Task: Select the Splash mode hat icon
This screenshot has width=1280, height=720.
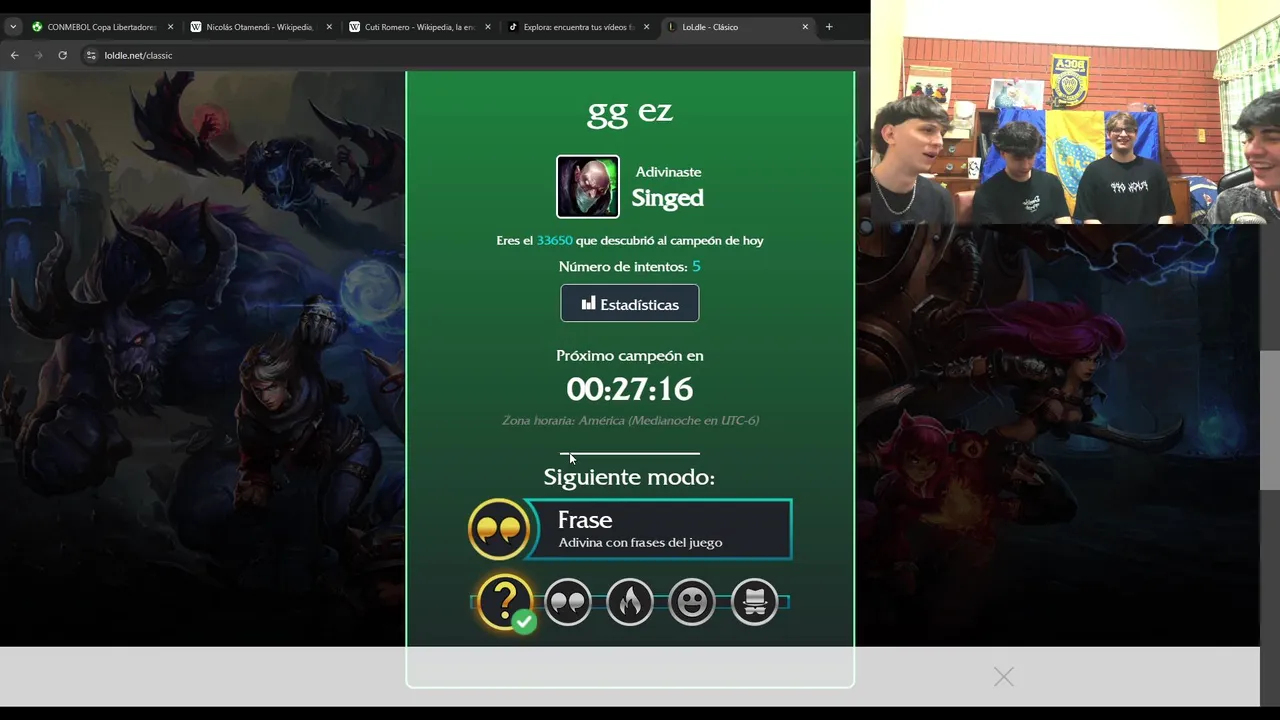Action: 755,602
